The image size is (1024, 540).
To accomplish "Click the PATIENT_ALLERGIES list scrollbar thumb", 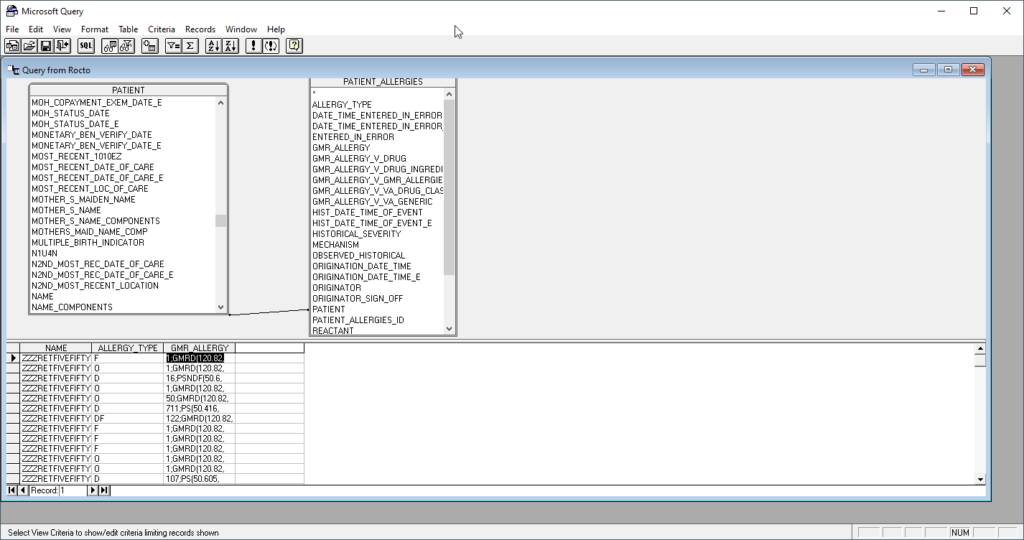I will (x=449, y=187).
